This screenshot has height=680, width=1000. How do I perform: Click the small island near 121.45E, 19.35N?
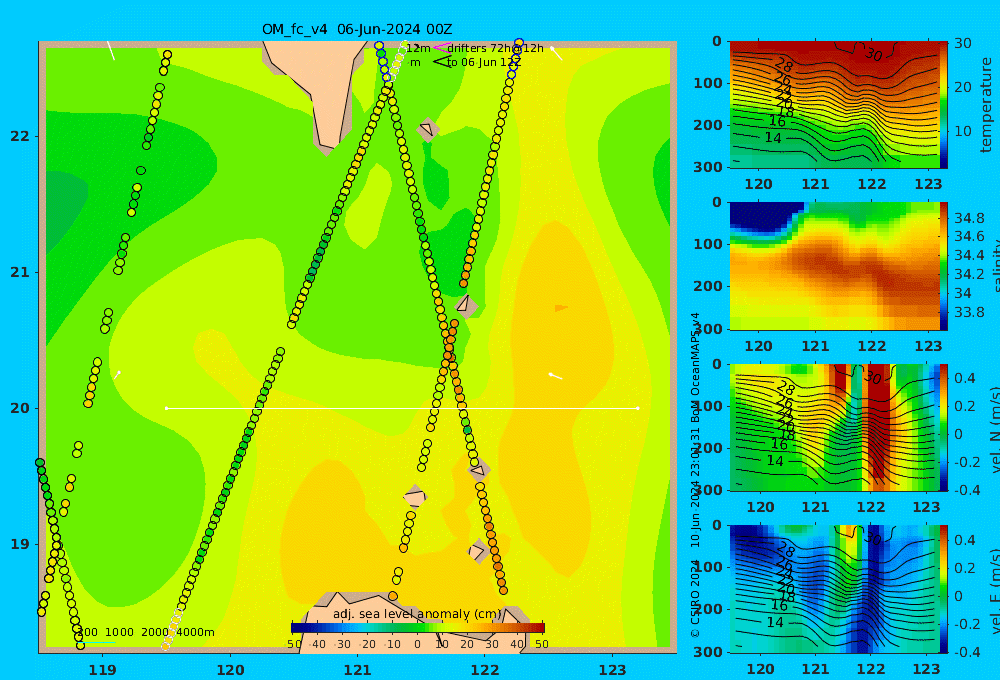point(415,497)
